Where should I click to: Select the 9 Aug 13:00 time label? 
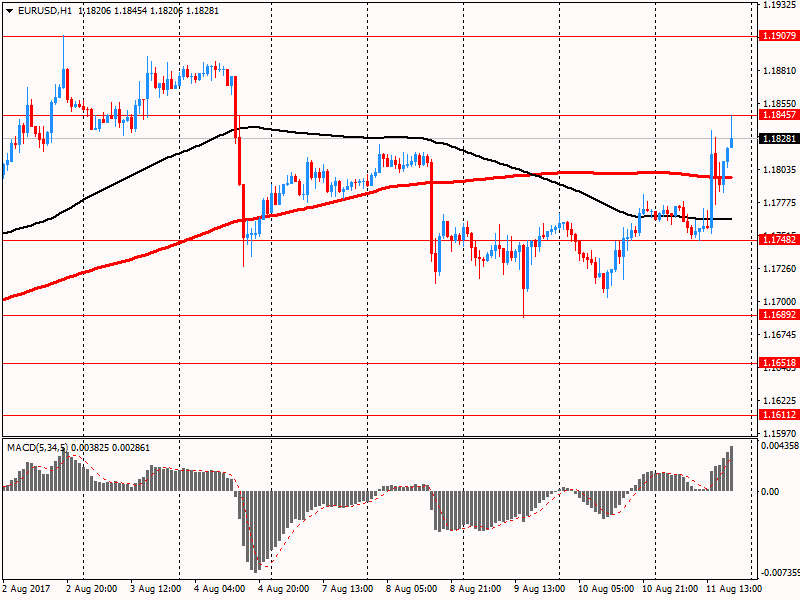click(539, 589)
